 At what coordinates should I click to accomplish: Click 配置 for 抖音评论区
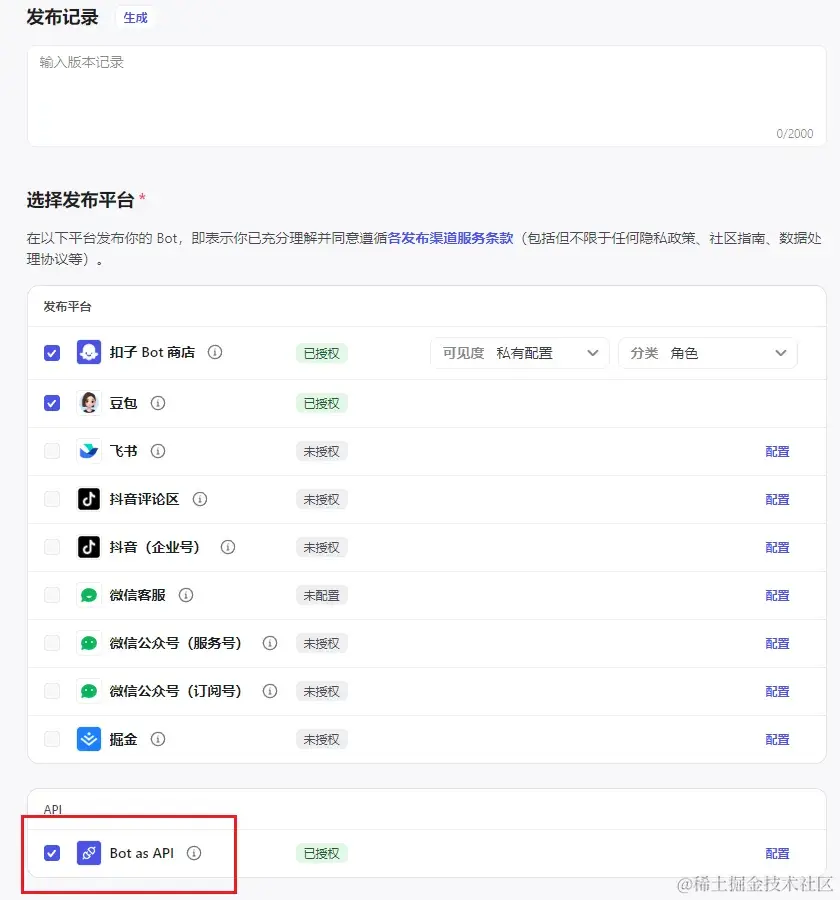click(777, 499)
